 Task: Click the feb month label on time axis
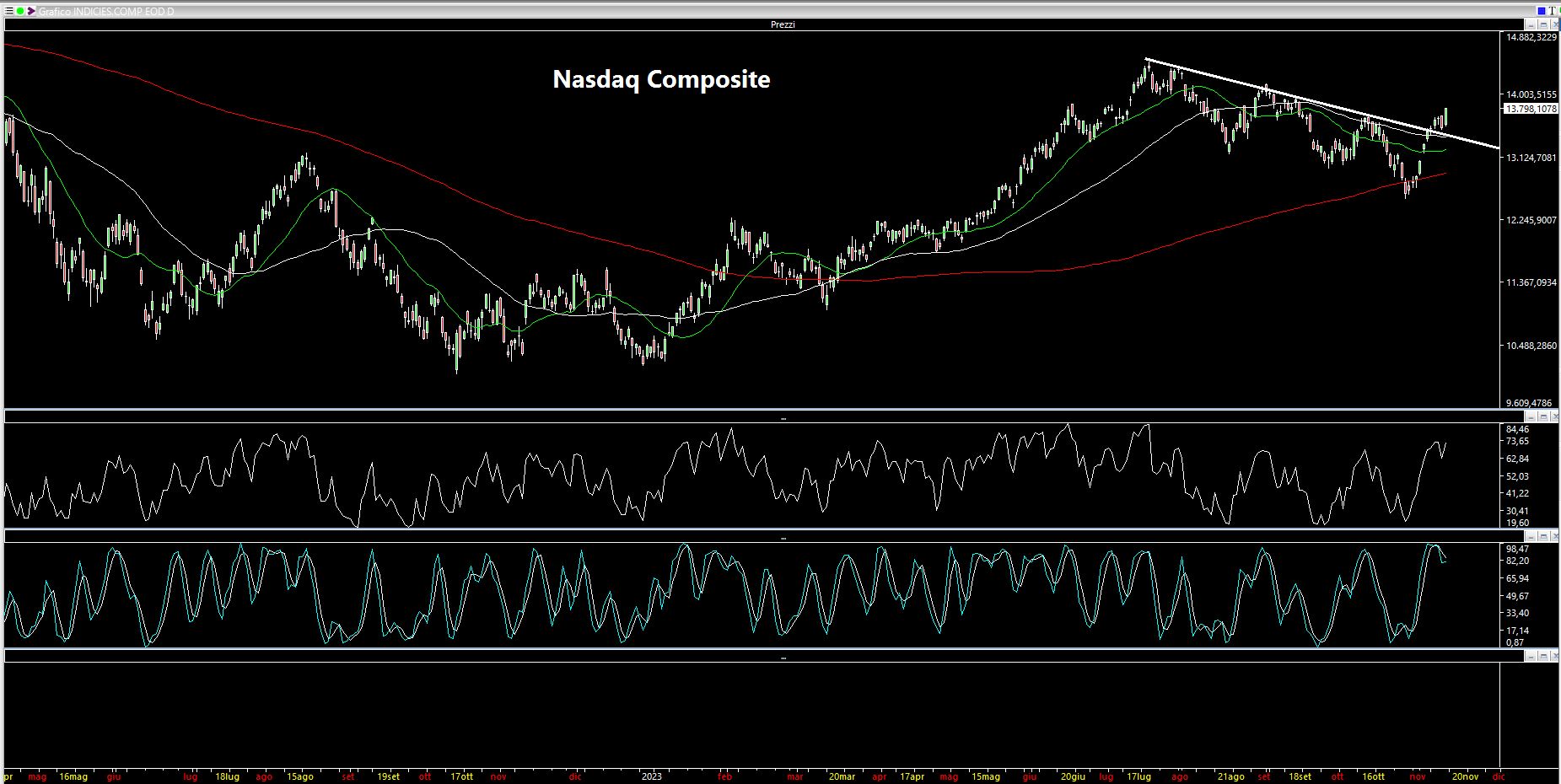tap(724, 776)
